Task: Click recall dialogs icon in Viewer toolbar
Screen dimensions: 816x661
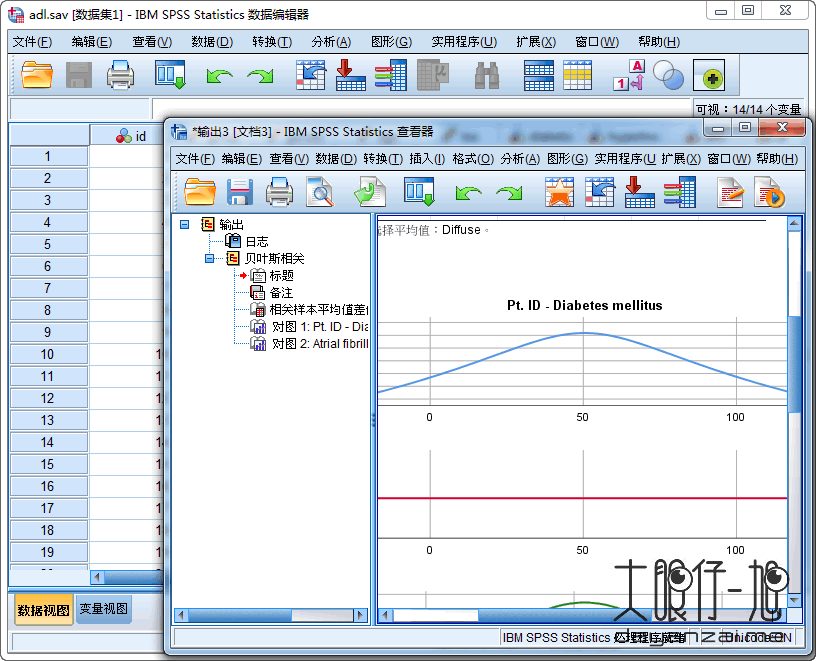Action: coord(419,192)
